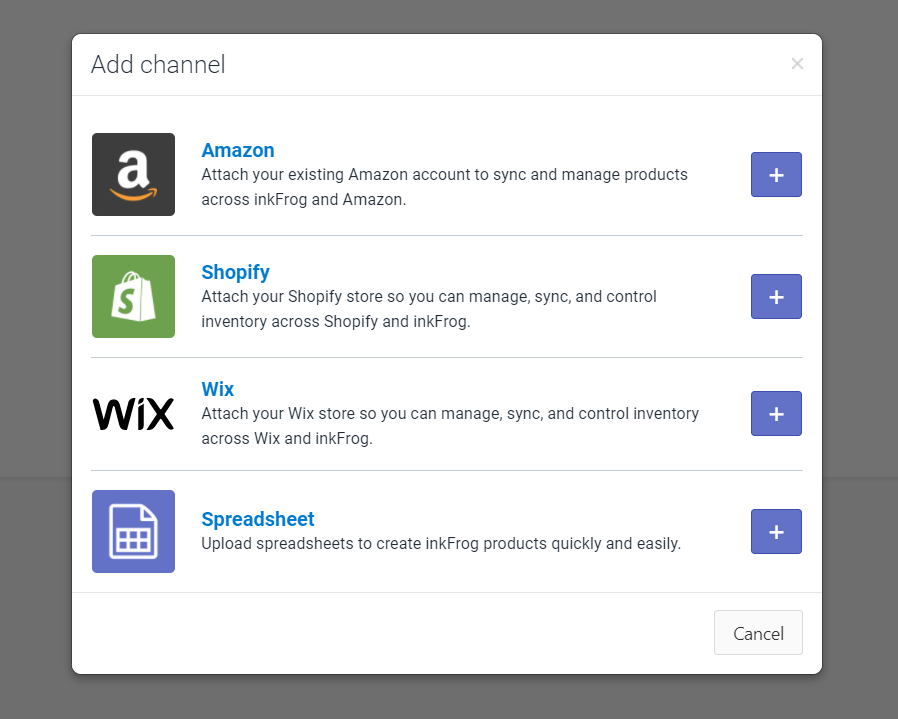Viewport: 898px width, 719px height.
Task: Select the Amazon description text
Action: [444, 187]
